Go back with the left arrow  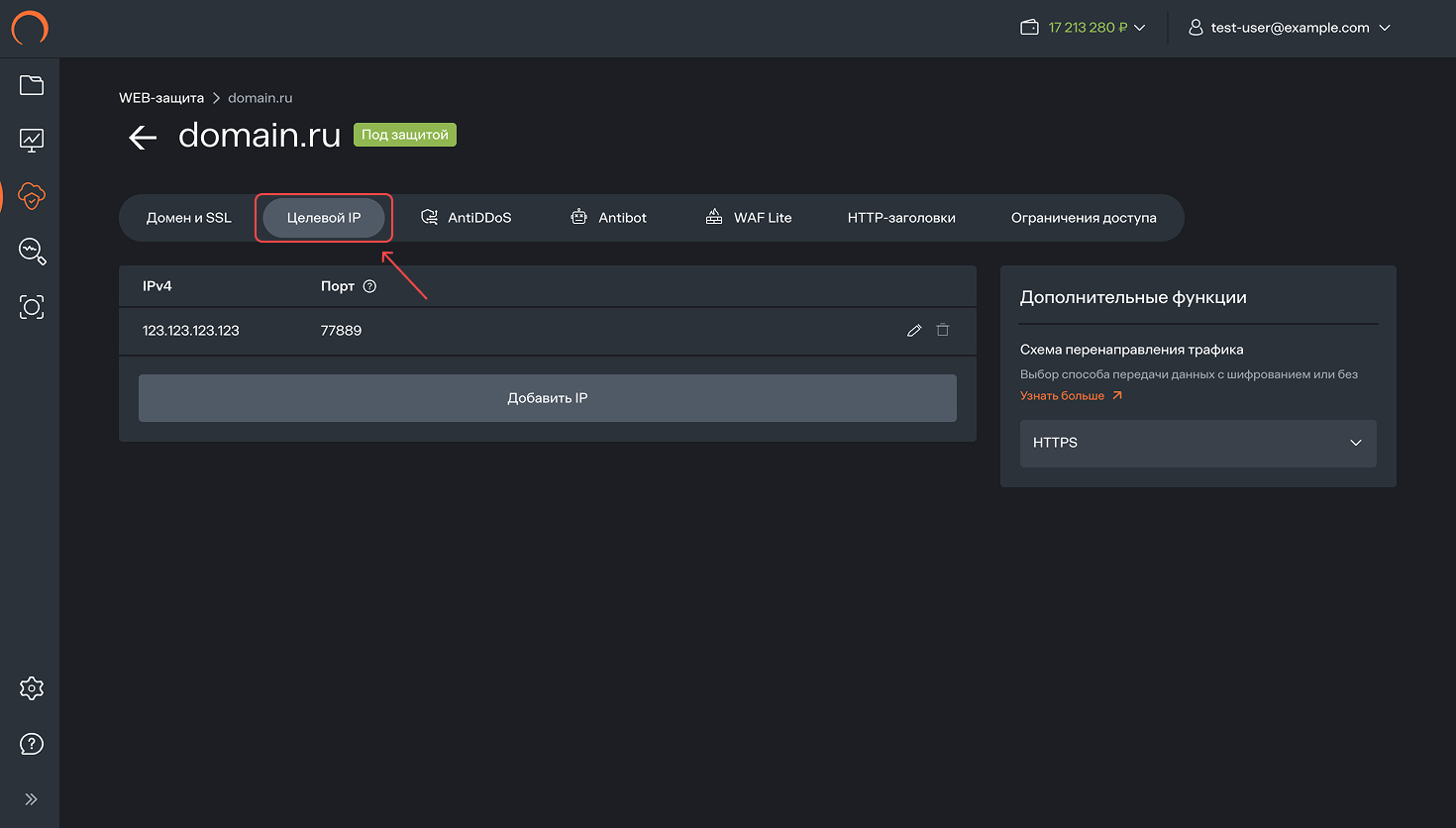143,137
